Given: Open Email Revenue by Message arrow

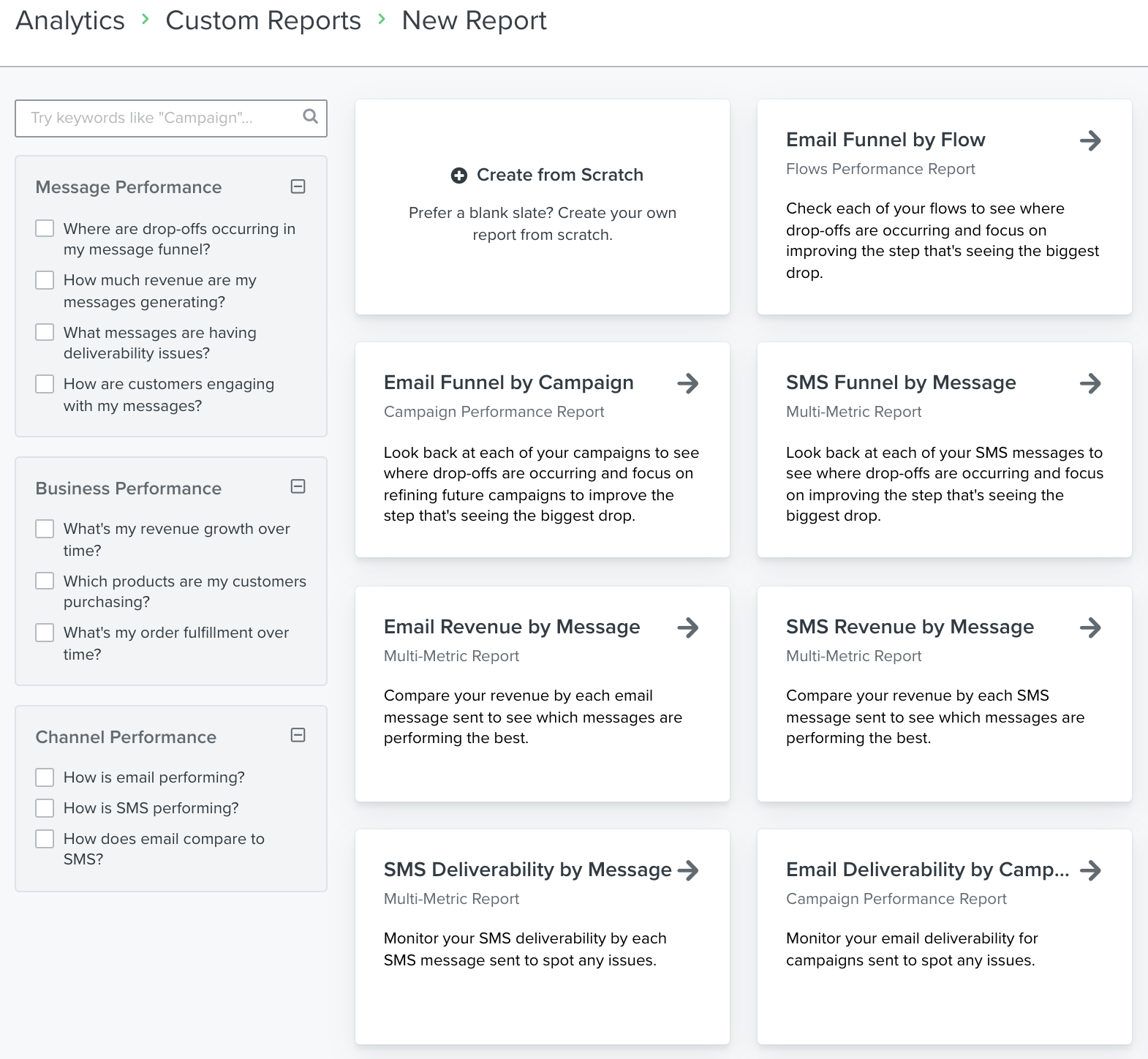Looking at the screenshot, I should click(x=687, y=628).
